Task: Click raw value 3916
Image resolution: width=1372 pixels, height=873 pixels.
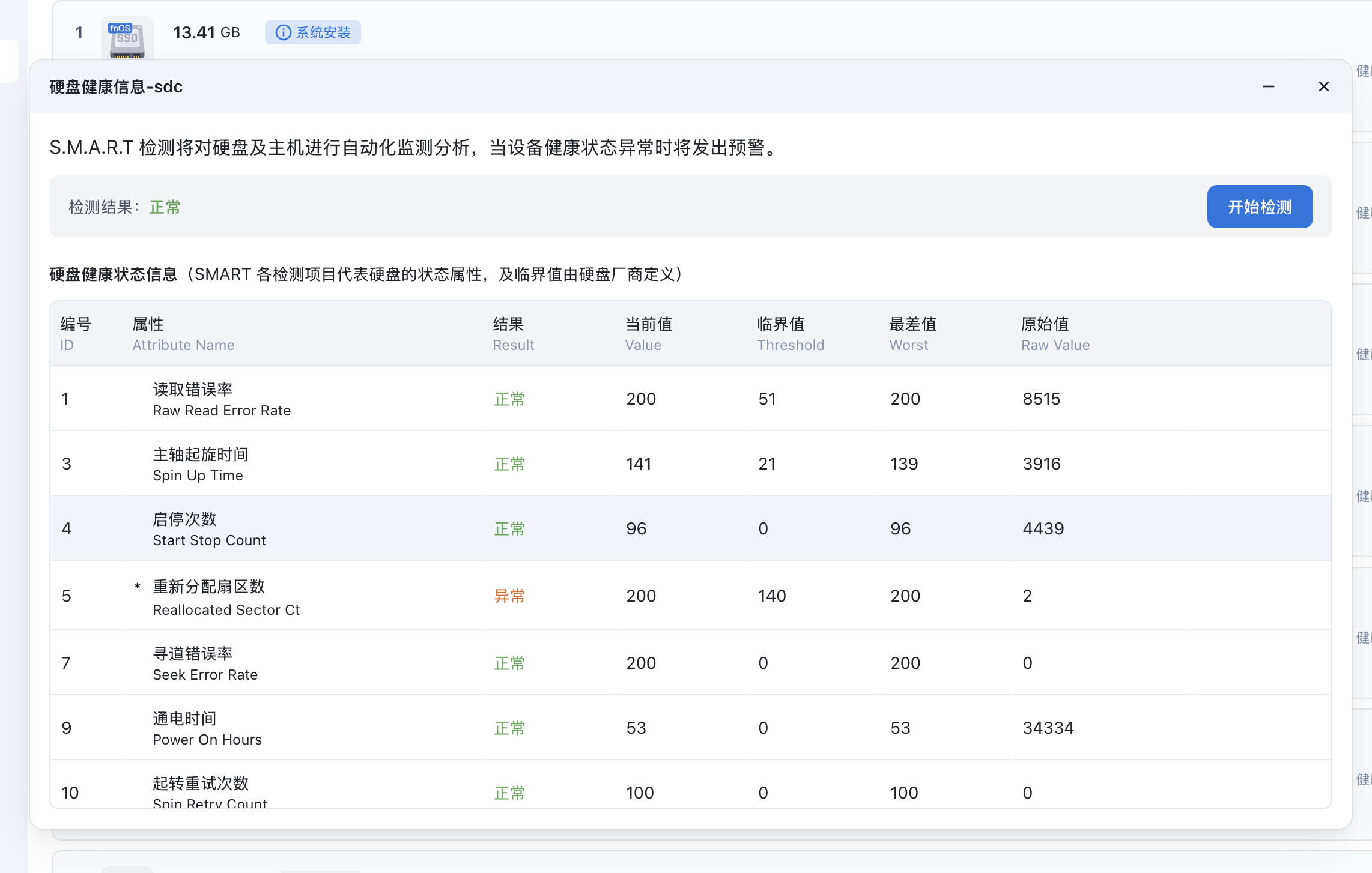Action: 1042,464
